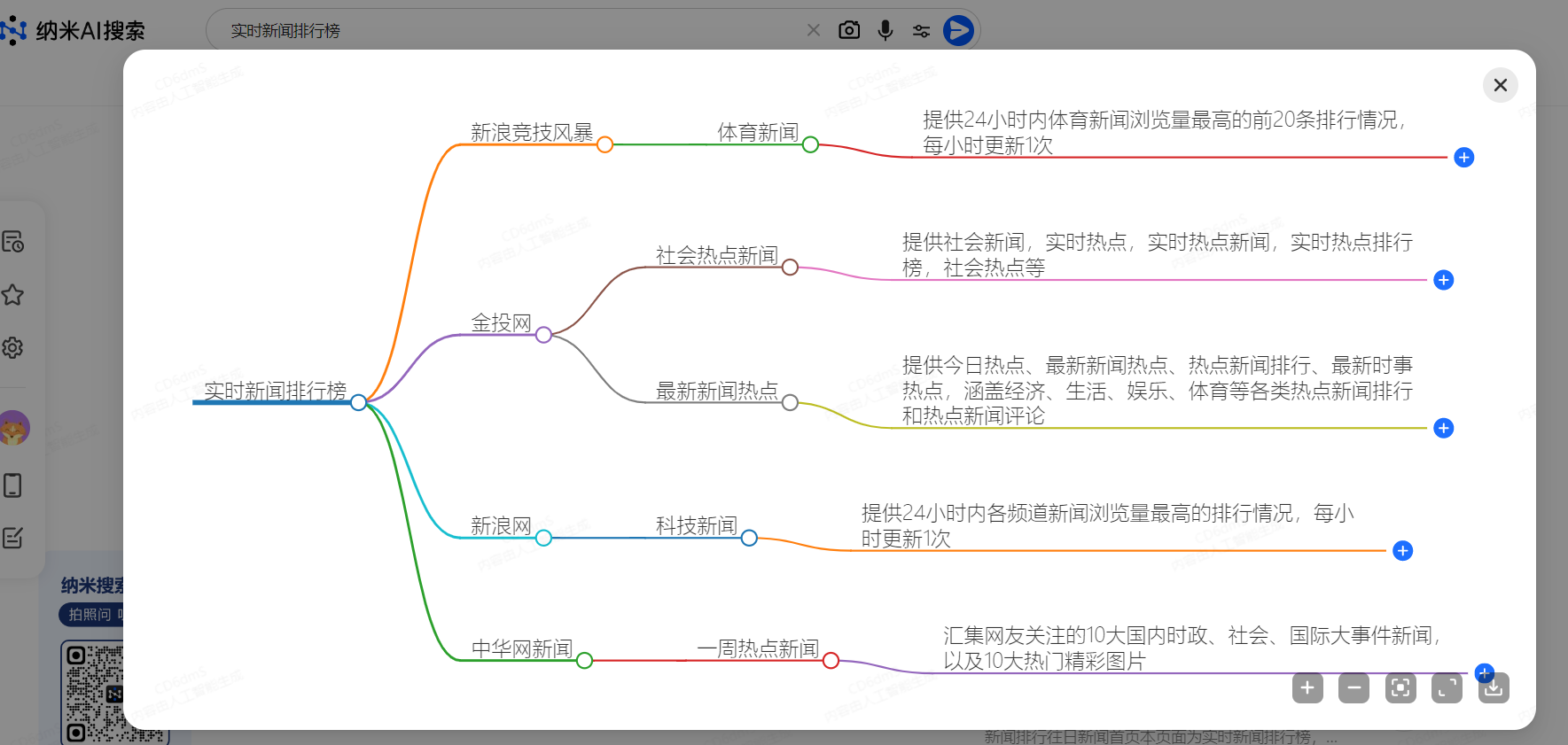Click the search input field
The image size is (1568, 745).
pos(505,31)
